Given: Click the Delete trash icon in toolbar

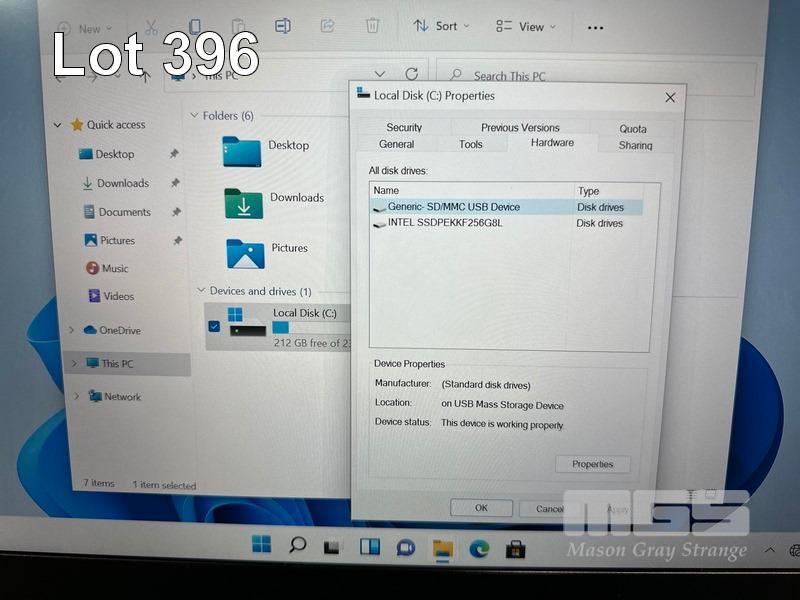Looking at the screenshot, I should [x=372, y=26].
